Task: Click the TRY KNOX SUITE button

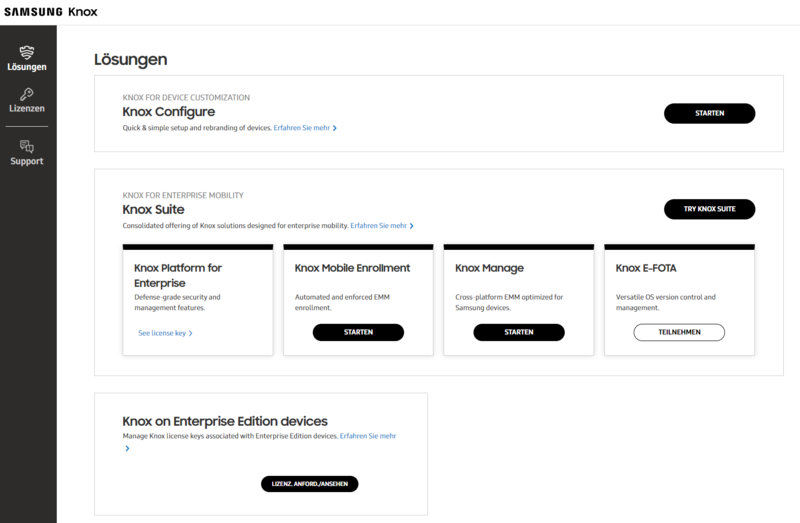Action: [709, 209]
